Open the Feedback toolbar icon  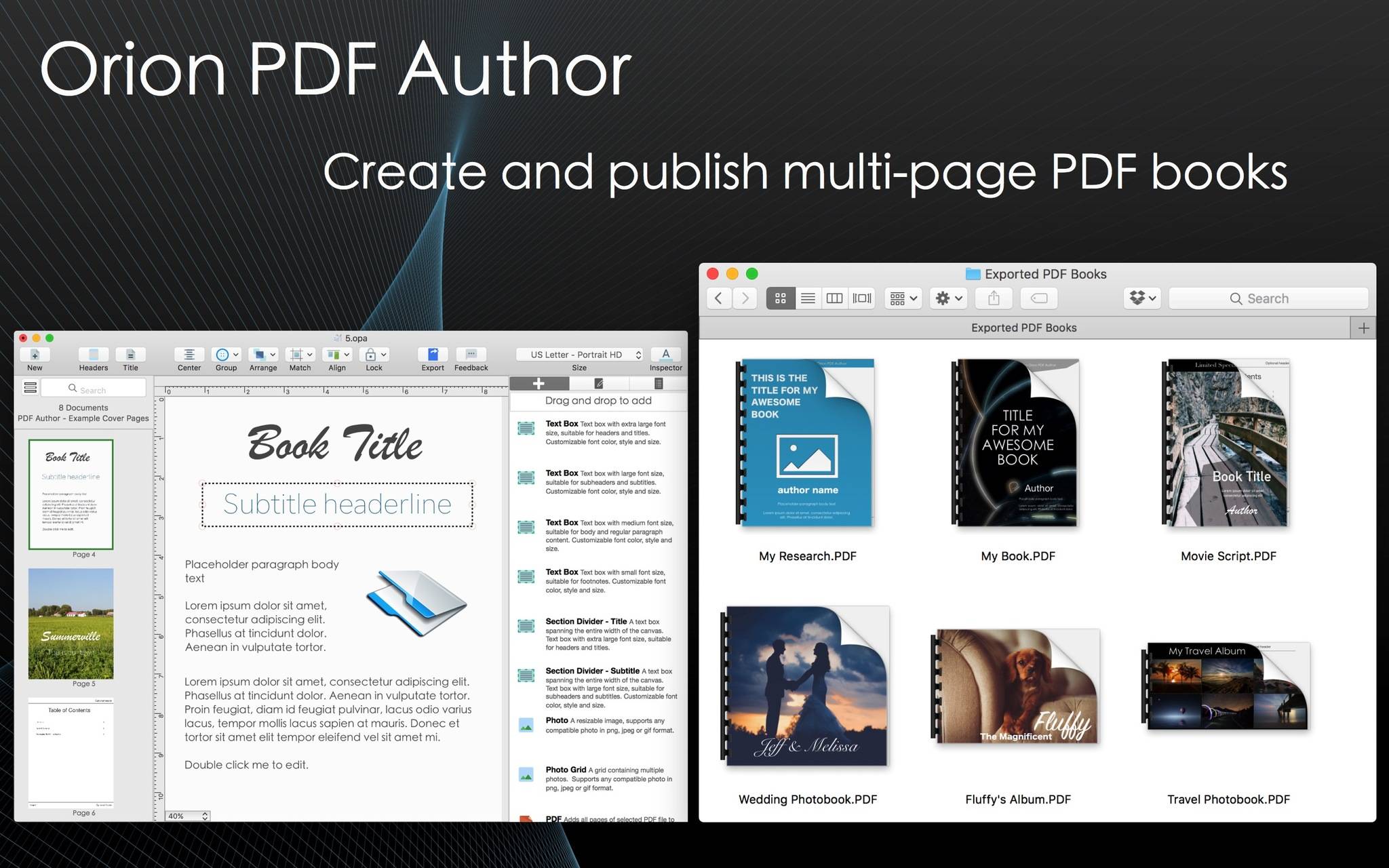pyautogui.click(x=471, y=355)
